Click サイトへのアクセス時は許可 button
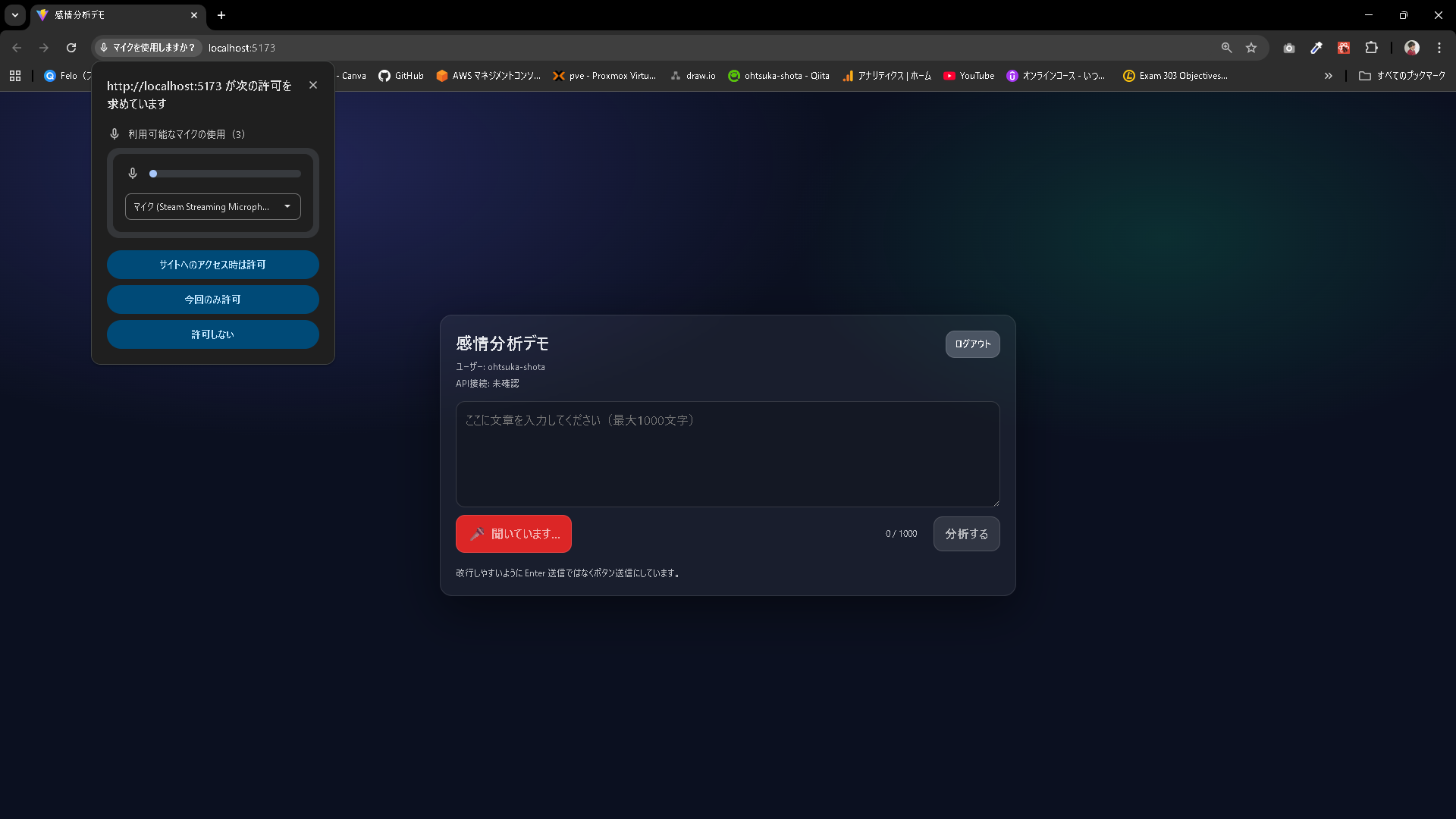 coord(213,265)
